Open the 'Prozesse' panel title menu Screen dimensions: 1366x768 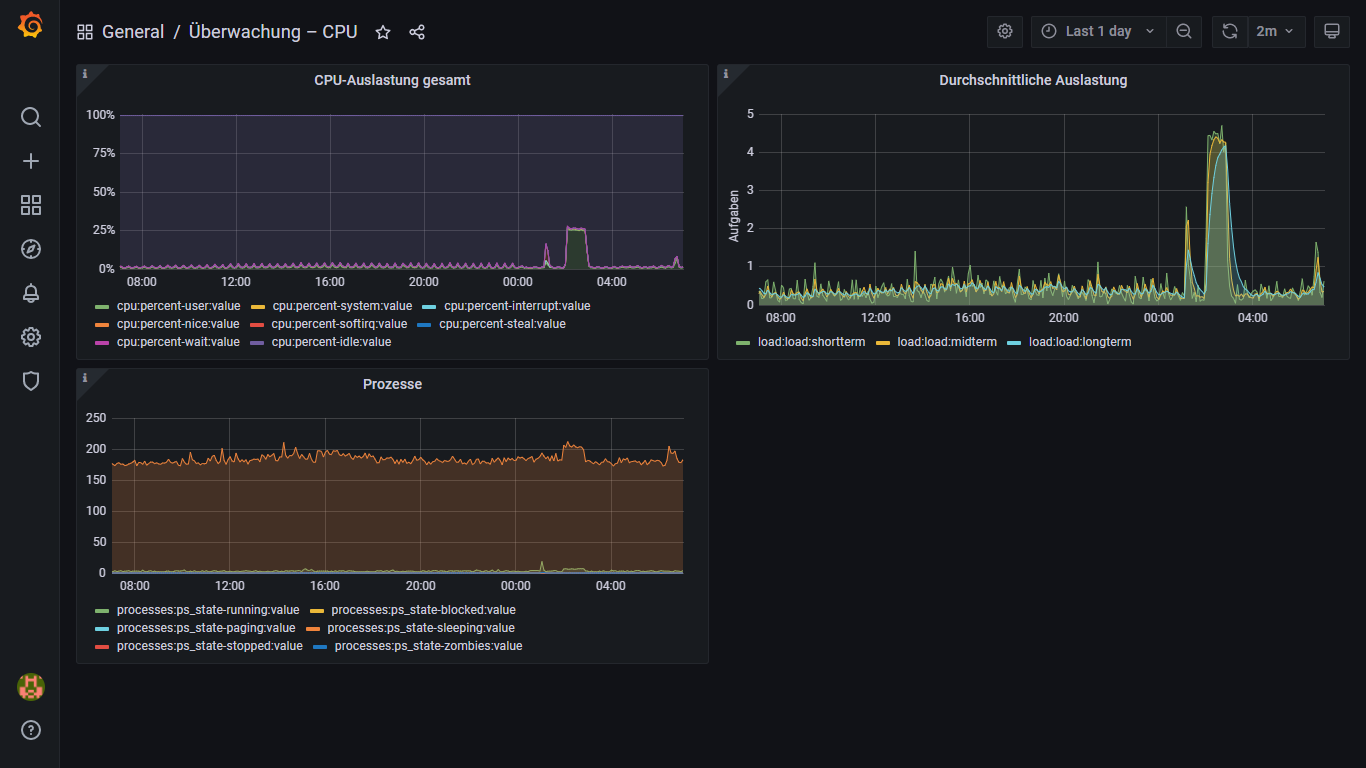click(392, 384)
